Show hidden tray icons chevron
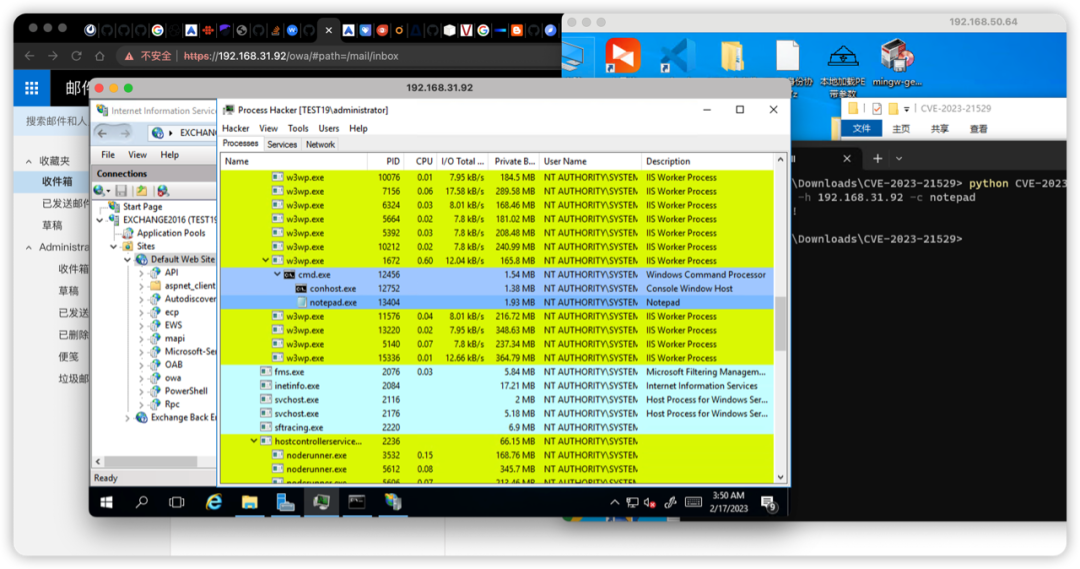Viewport: 1080px width, 569px height. [x=614, y=503]
